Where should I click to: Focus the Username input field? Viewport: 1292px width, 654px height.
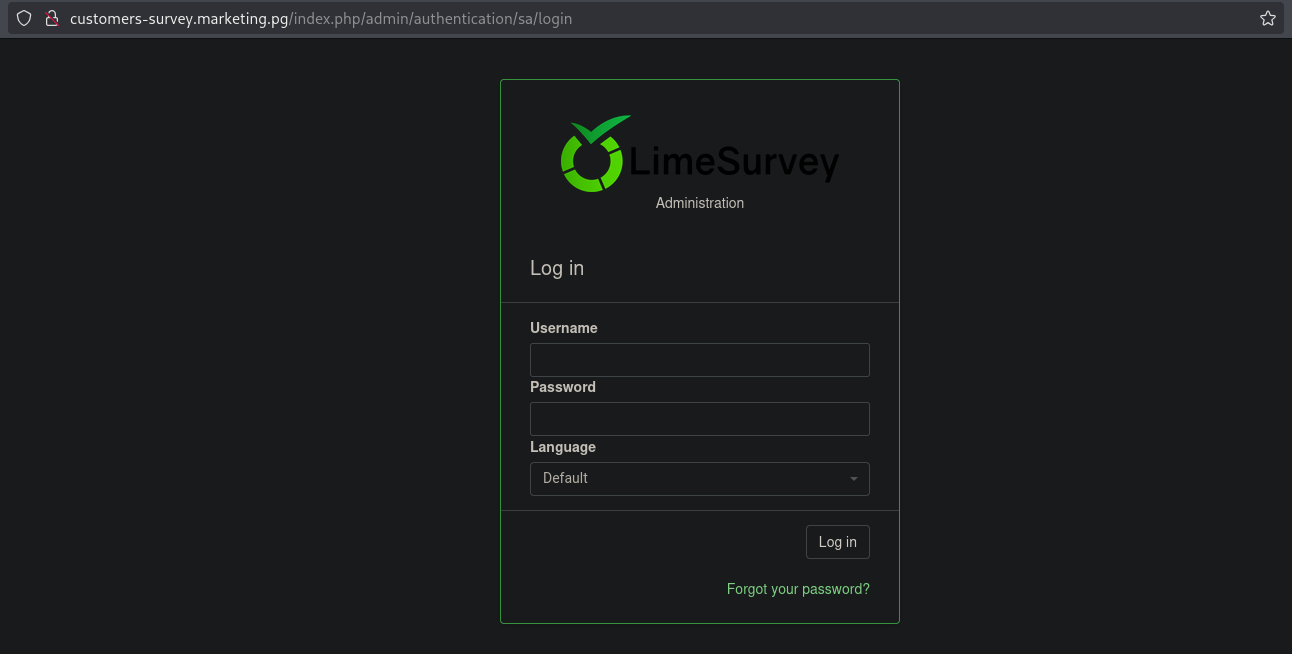699,360
